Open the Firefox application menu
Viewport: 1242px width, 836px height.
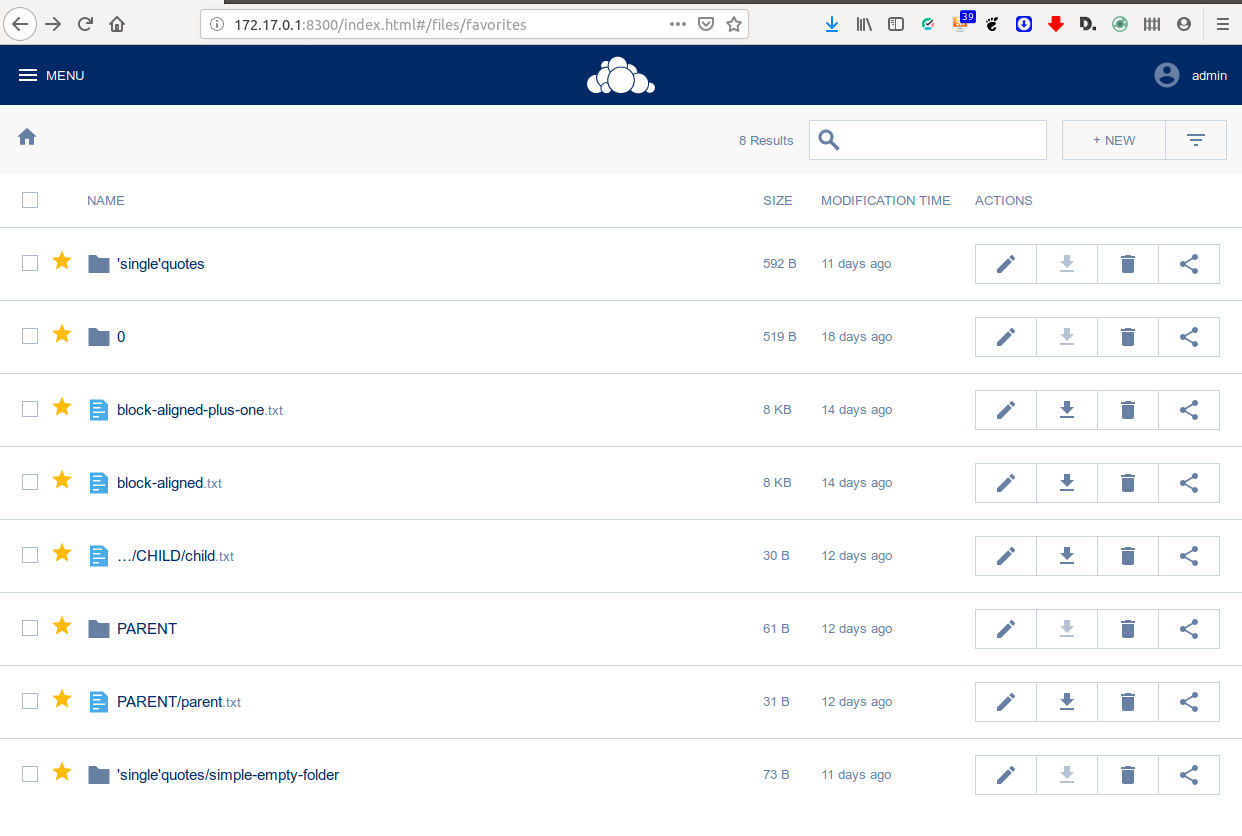tap(1222, 24)
